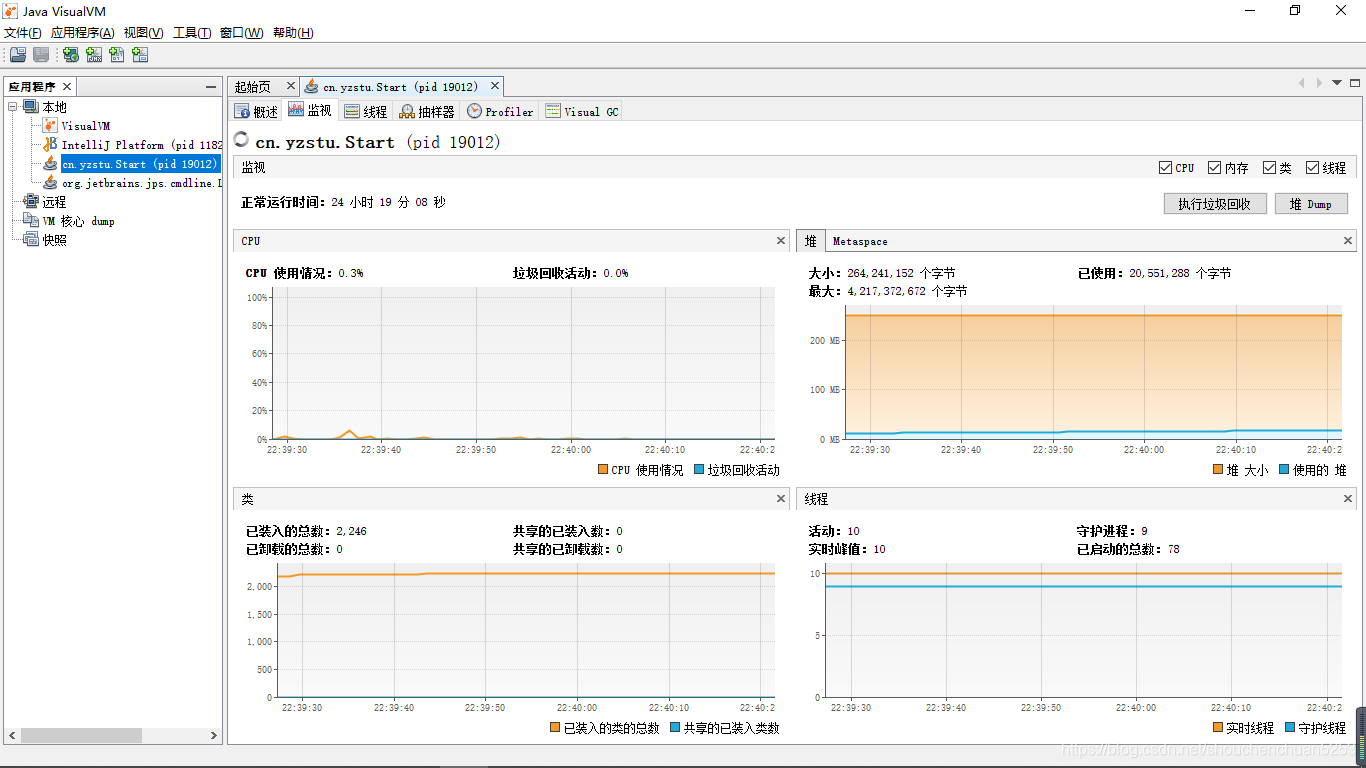
Task: Click the 已启动的总数: 78 value
Action: point(1128,549)
